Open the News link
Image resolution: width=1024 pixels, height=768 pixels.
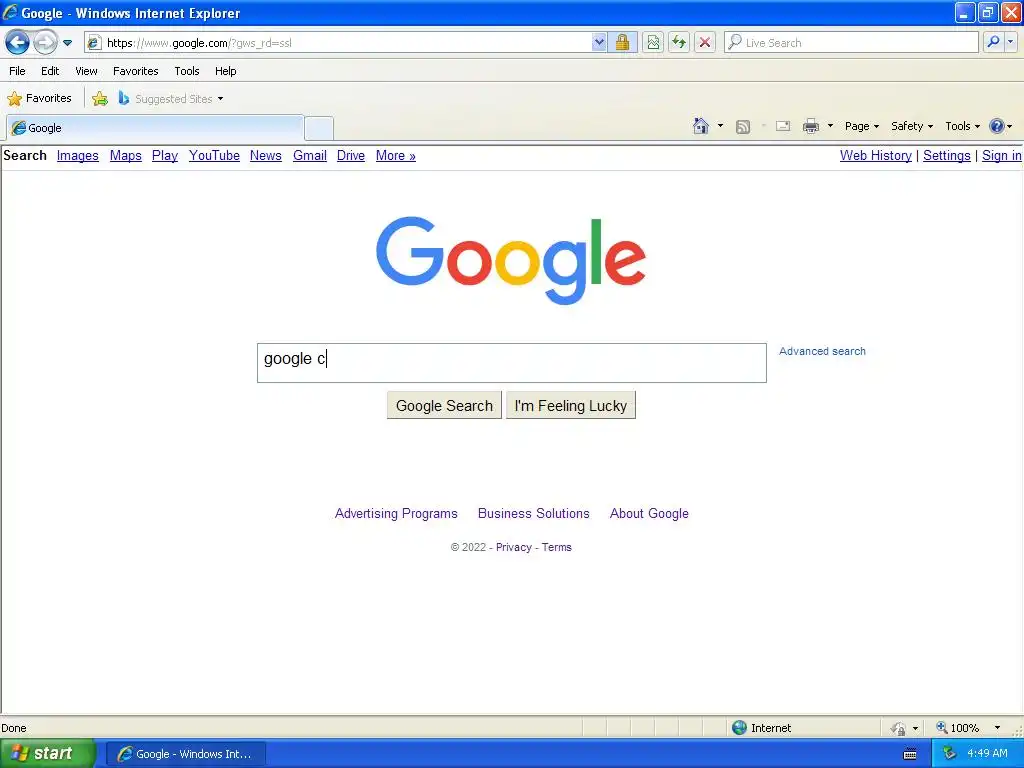coord(266,155)
